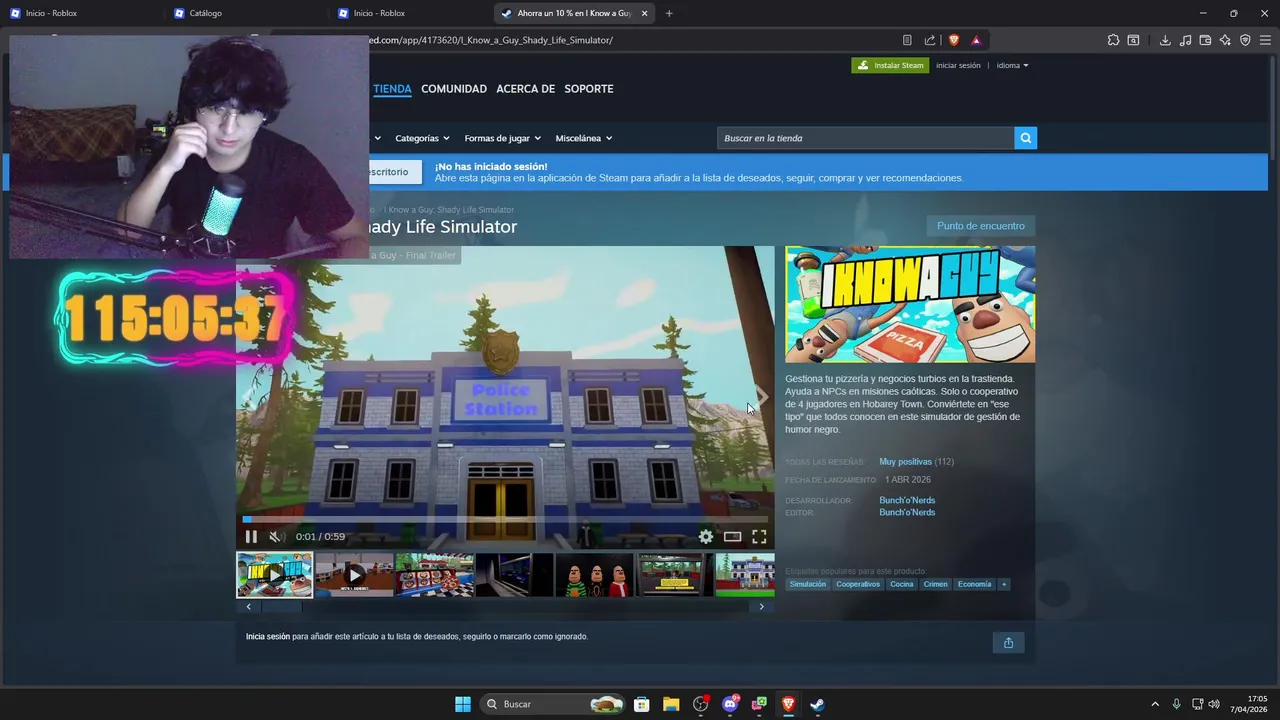Open the Leo AI sparkle icon
This screenshot has height=720, width=1280.
point(1225,40)
